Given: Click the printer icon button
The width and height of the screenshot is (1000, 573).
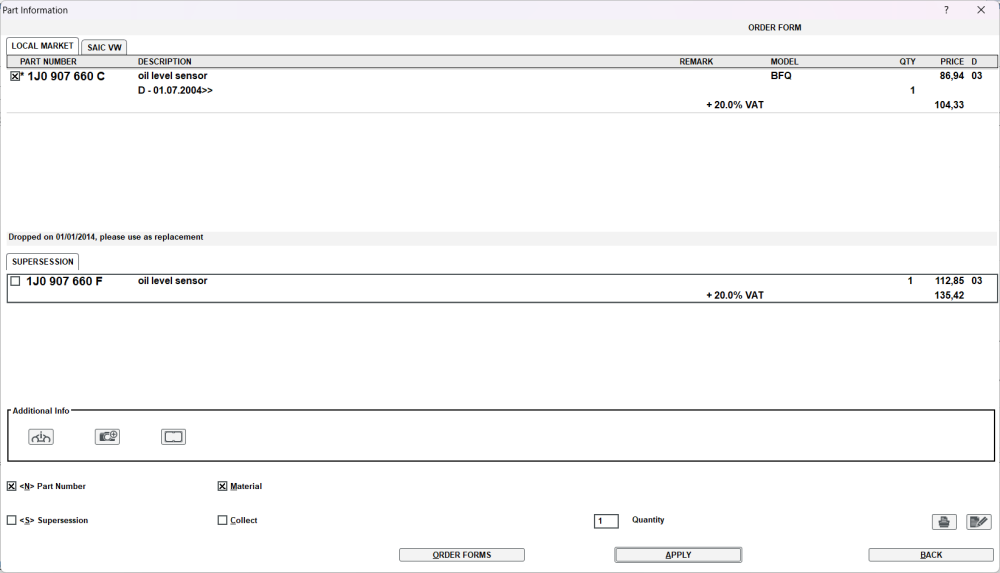Looking at the screenshot, I should [x=944, y=522].
